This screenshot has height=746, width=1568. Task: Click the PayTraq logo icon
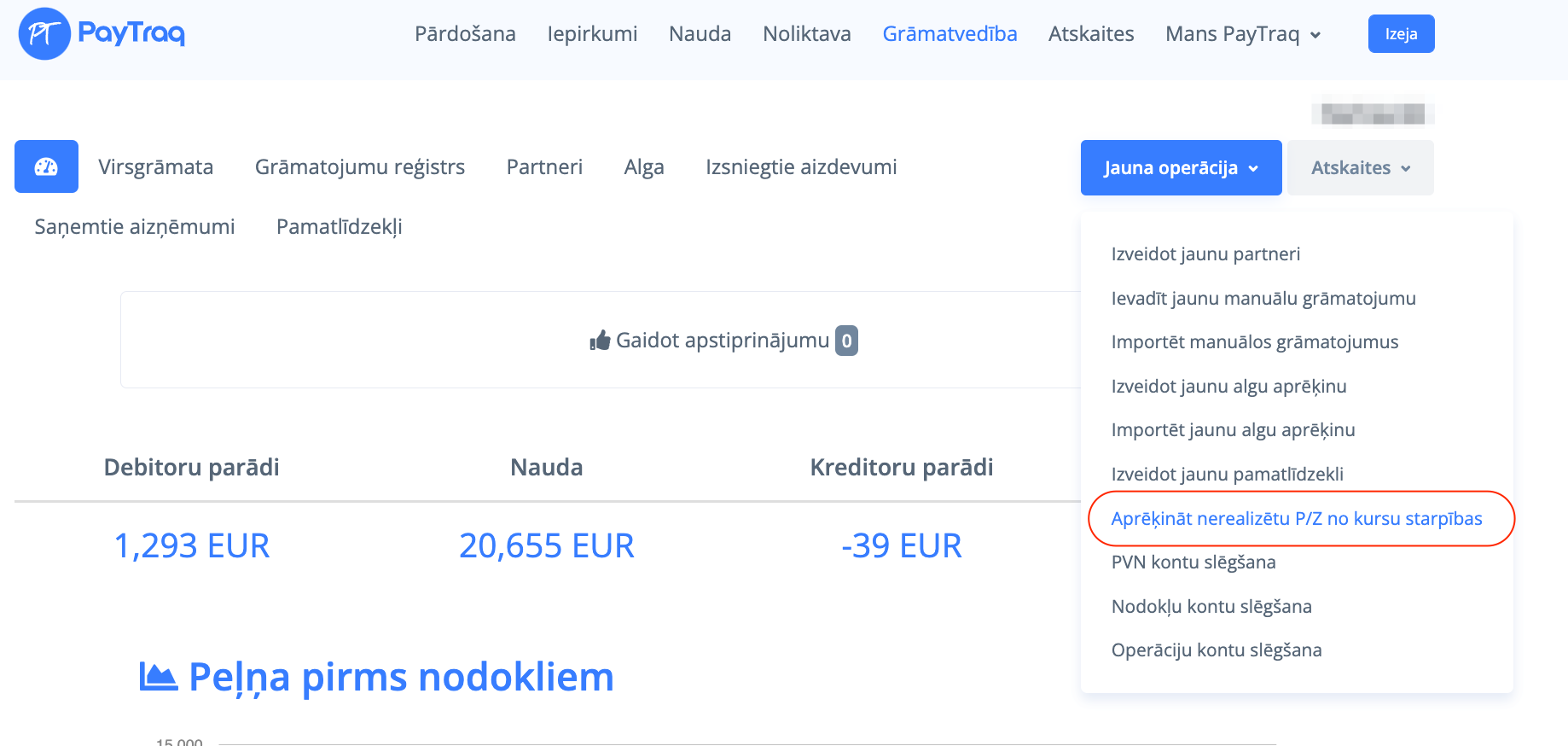click(44, 34)
